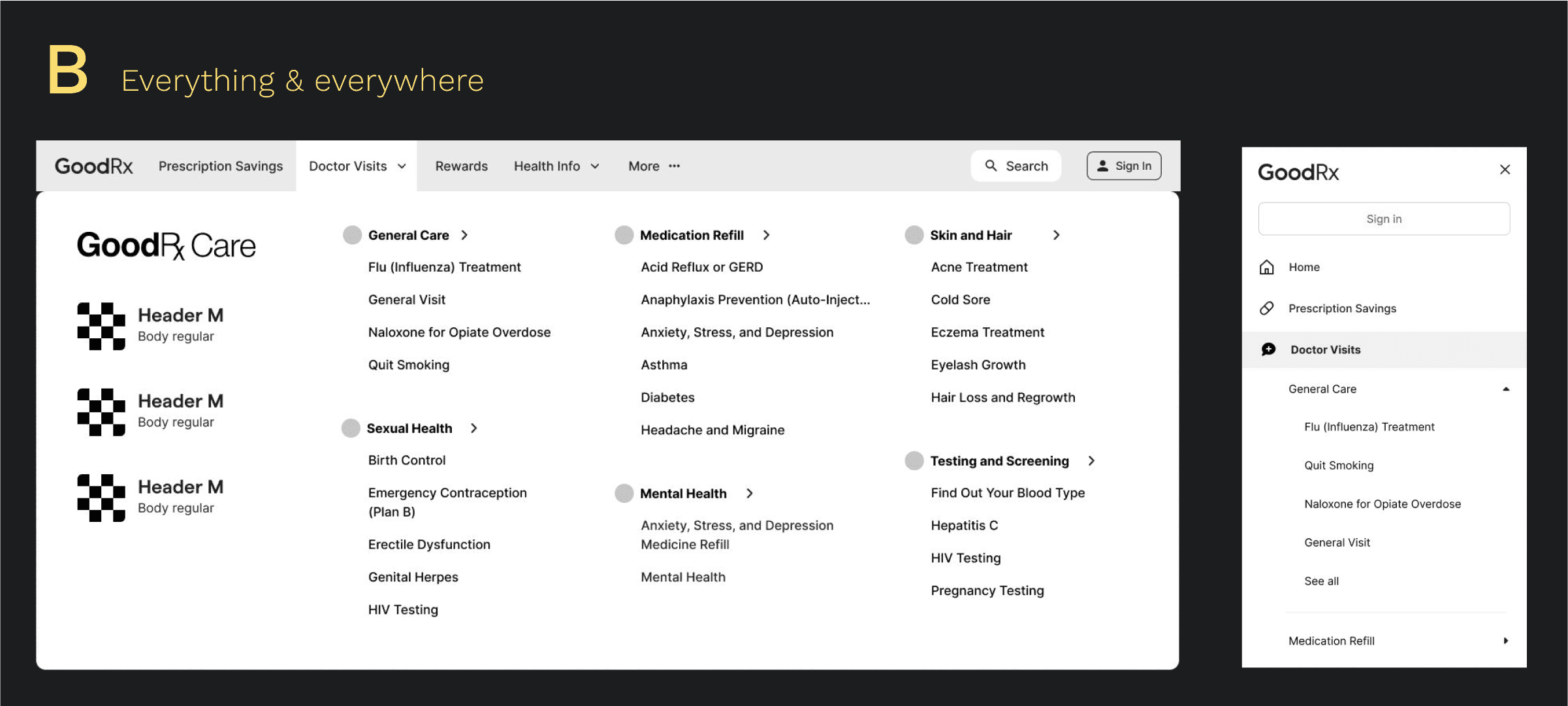1568x706 pixels.
Task: Close the mobile menu with the X icon
Action: click(1505, 170)
